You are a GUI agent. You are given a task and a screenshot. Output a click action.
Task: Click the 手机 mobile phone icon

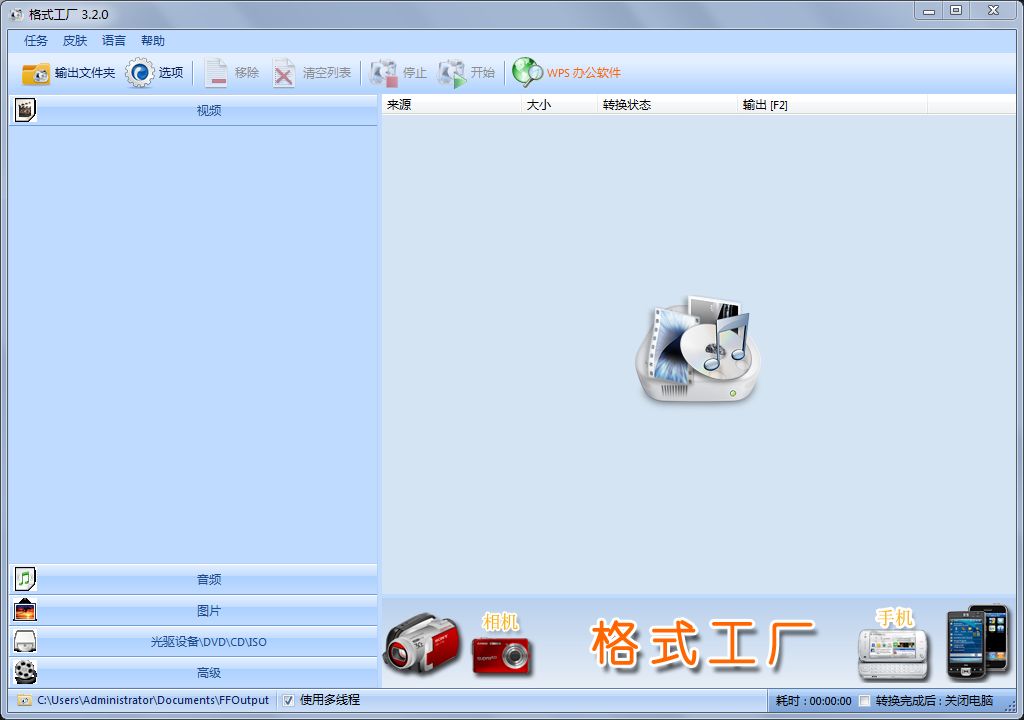[x=892, y=653]
